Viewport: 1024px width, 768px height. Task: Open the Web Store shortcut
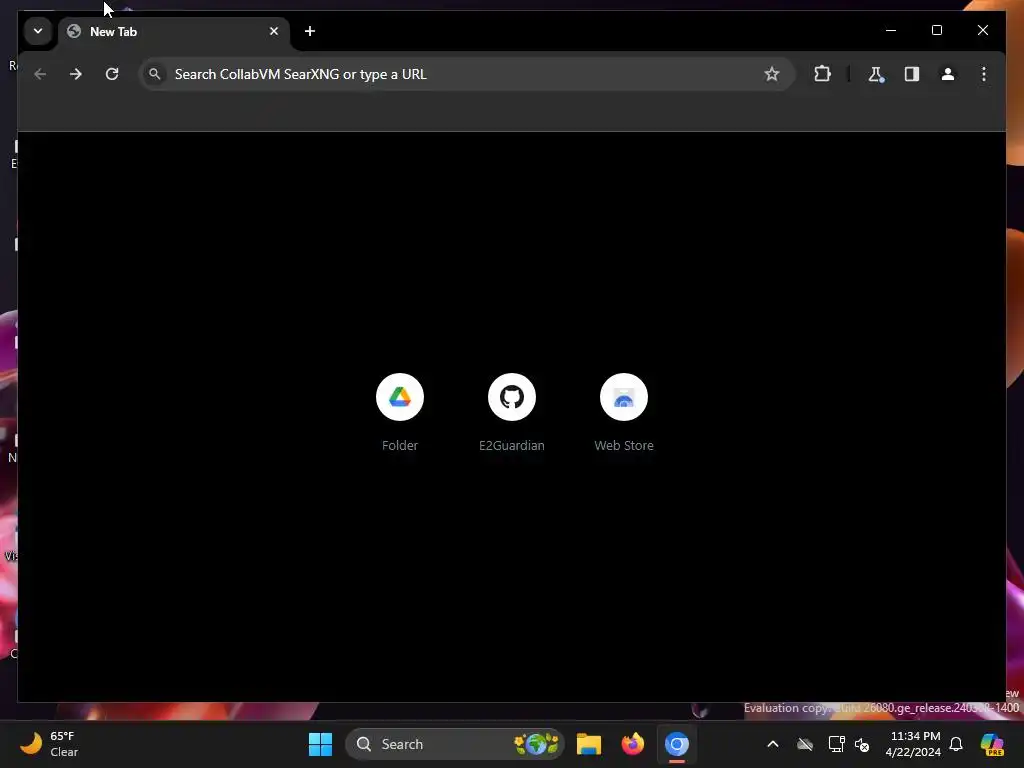624,397
